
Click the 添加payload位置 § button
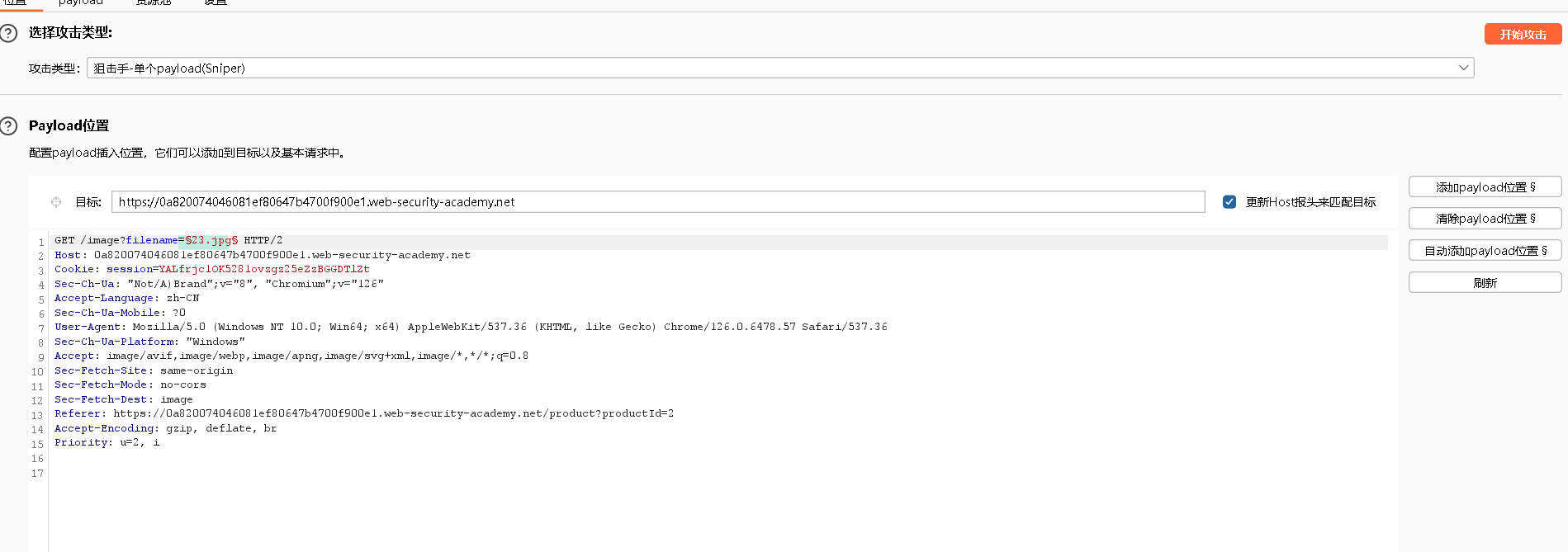click(1485, 187)
